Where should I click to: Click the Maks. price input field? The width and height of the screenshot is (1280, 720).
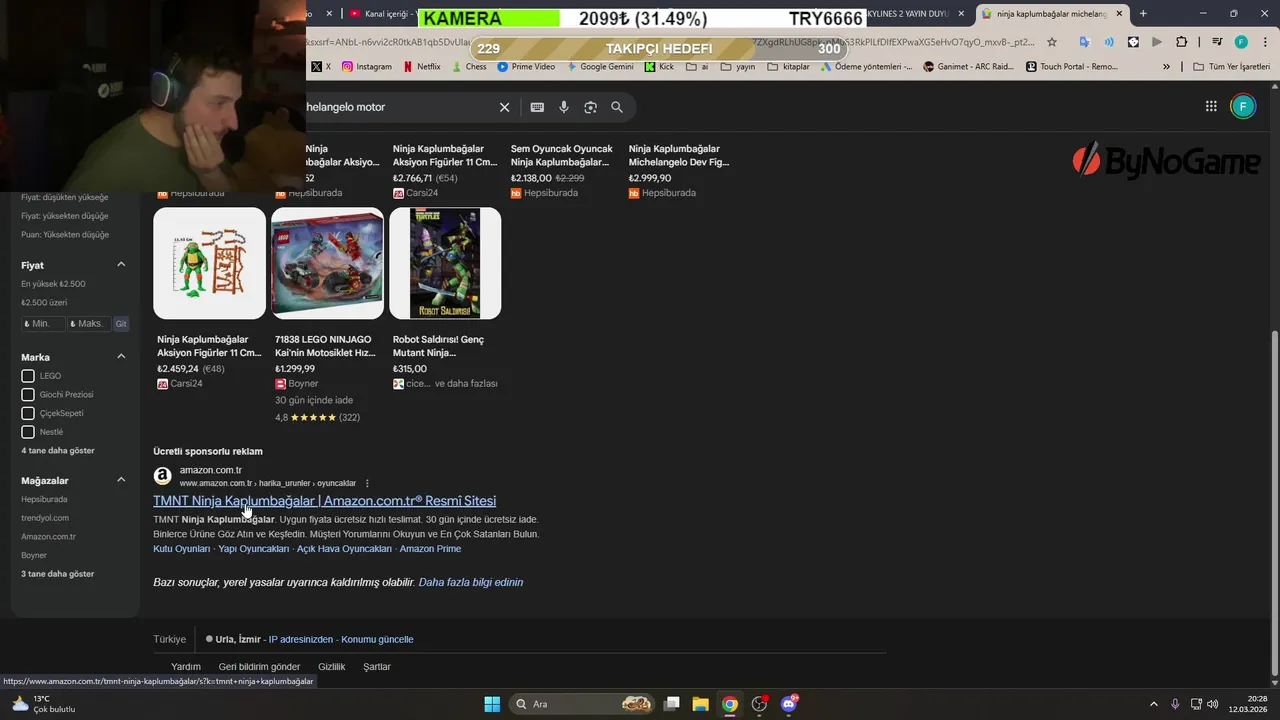pyautogui.click(x=88, y=324)
